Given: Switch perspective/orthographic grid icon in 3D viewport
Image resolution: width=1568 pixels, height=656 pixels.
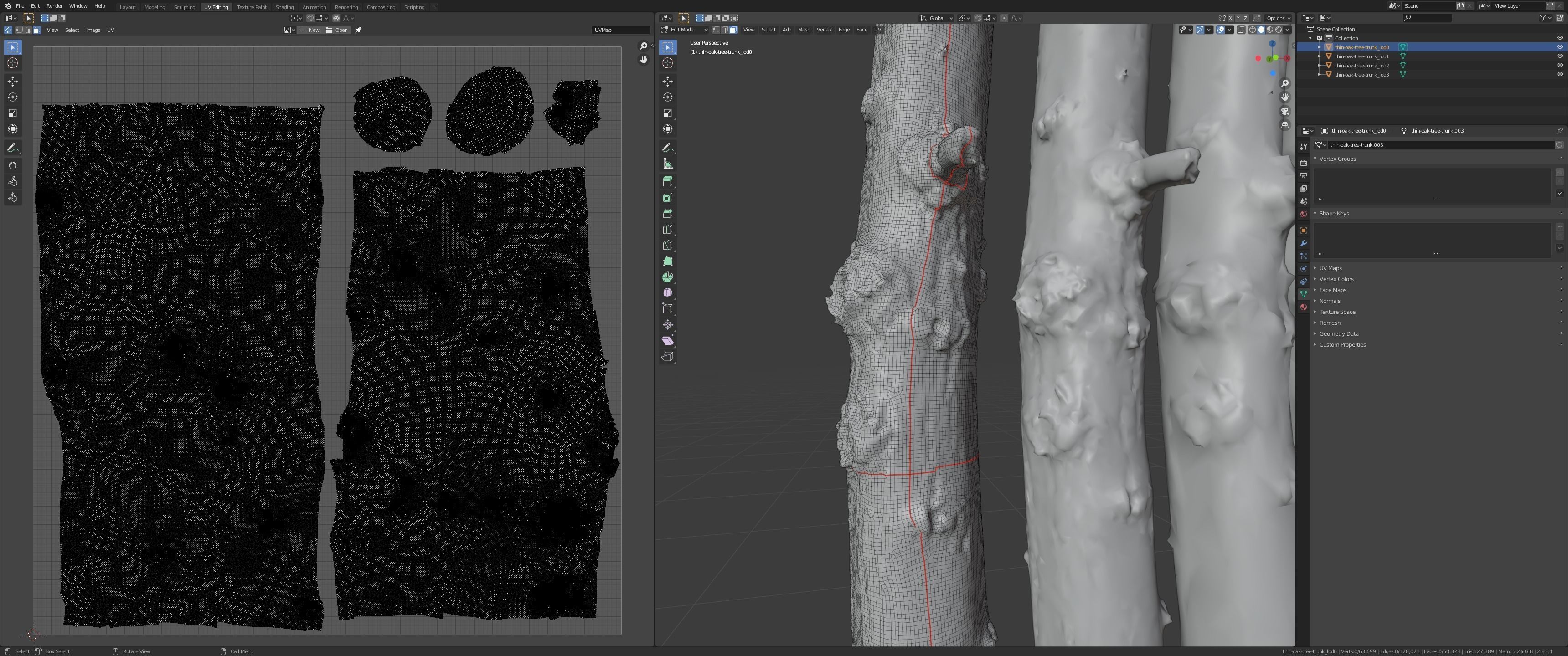Looking at the screenshot, I should click(x=1285, y=125).
